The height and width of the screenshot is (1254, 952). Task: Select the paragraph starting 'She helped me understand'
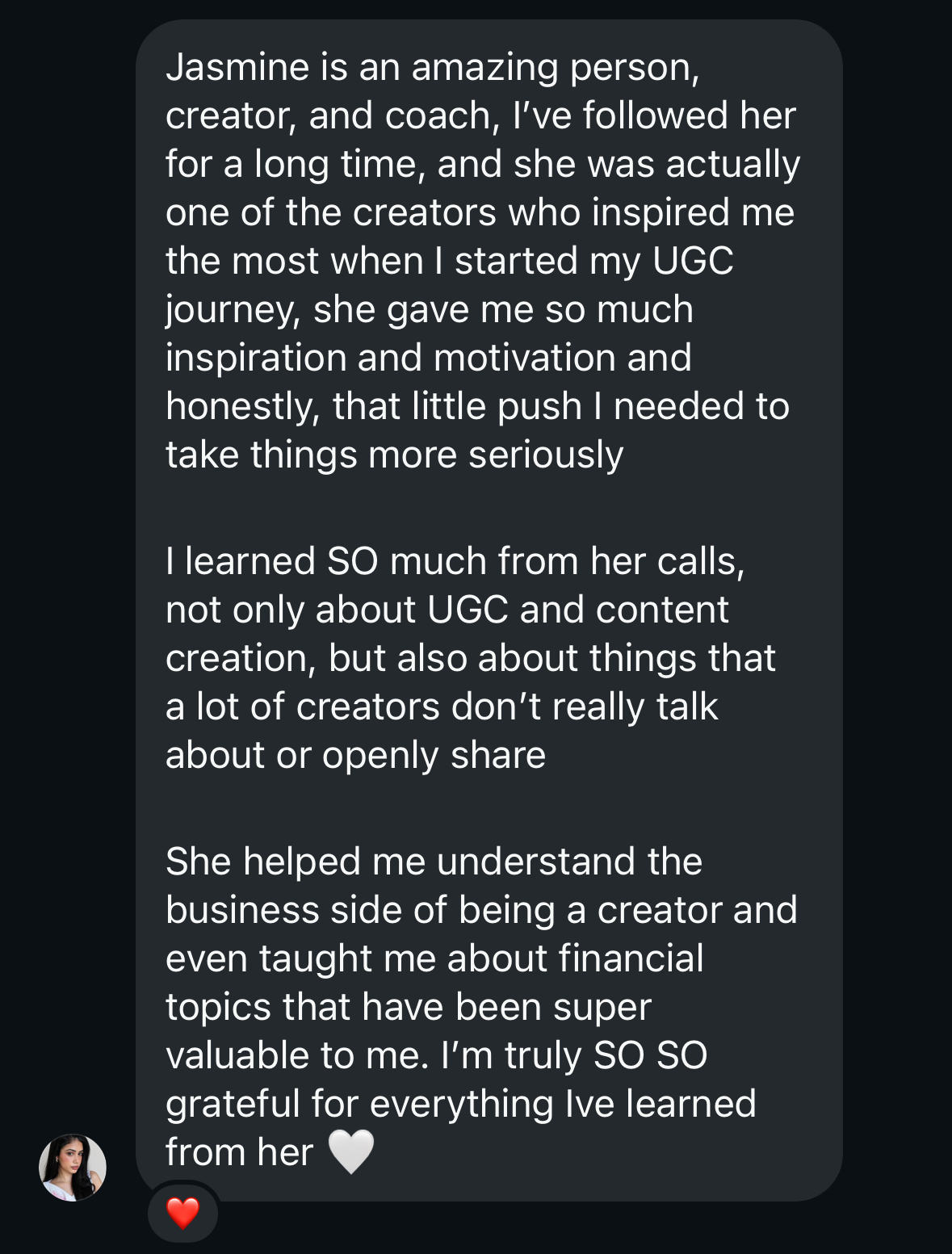click(x=481, y=1007)
